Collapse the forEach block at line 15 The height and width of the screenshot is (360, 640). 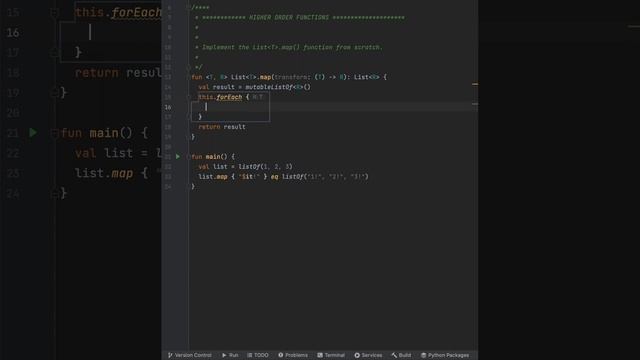(x=189, y=97)
